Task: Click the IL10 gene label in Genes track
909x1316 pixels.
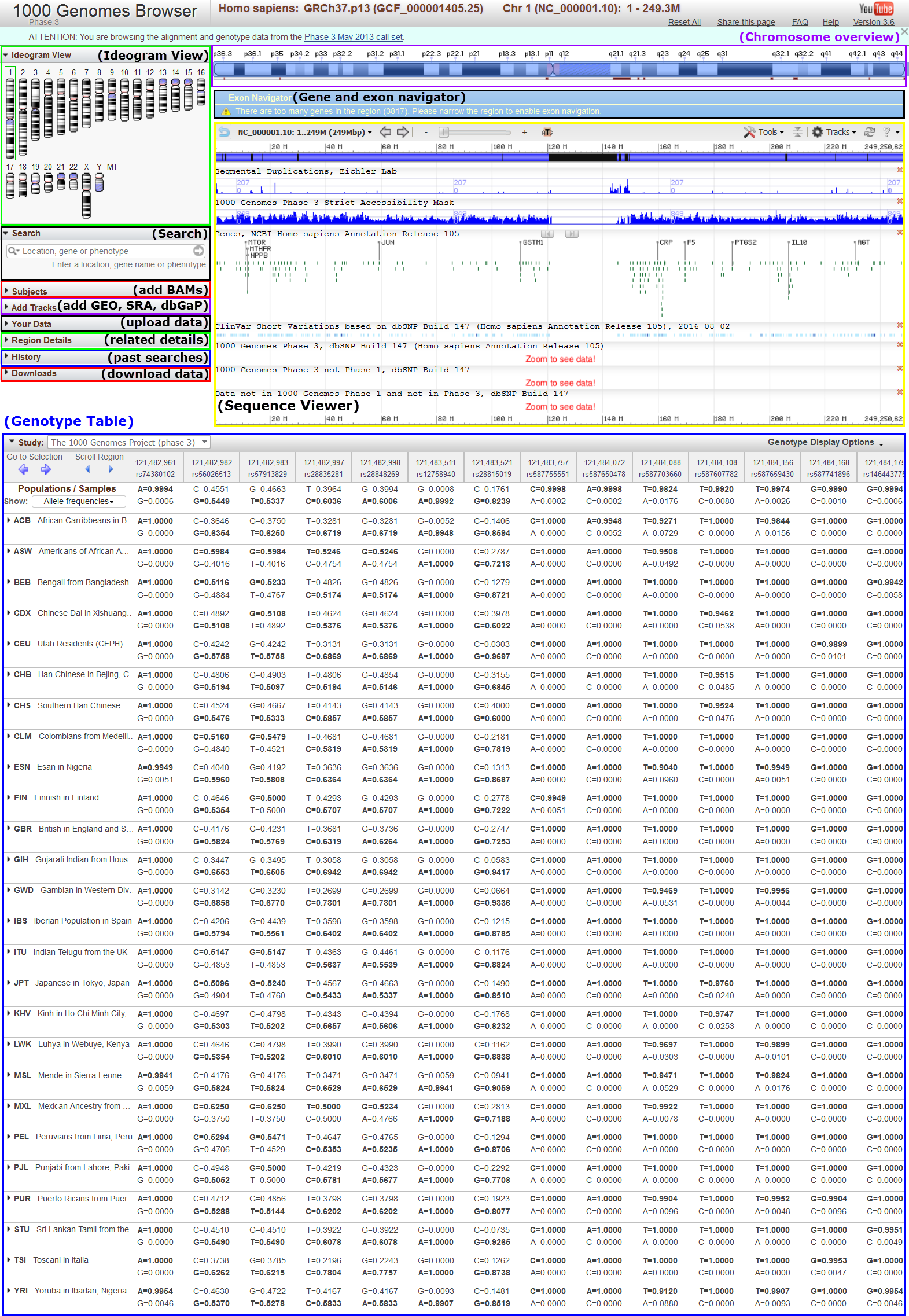Action: (x=798, y=242)
